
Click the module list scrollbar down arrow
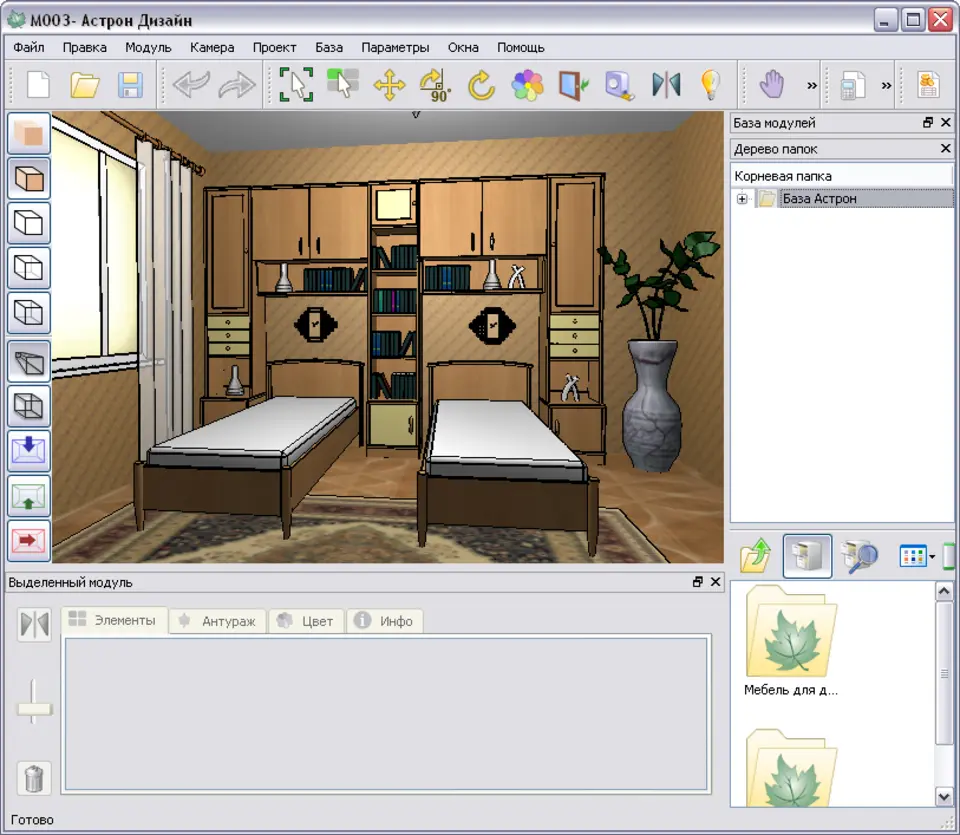click(943, 796)
